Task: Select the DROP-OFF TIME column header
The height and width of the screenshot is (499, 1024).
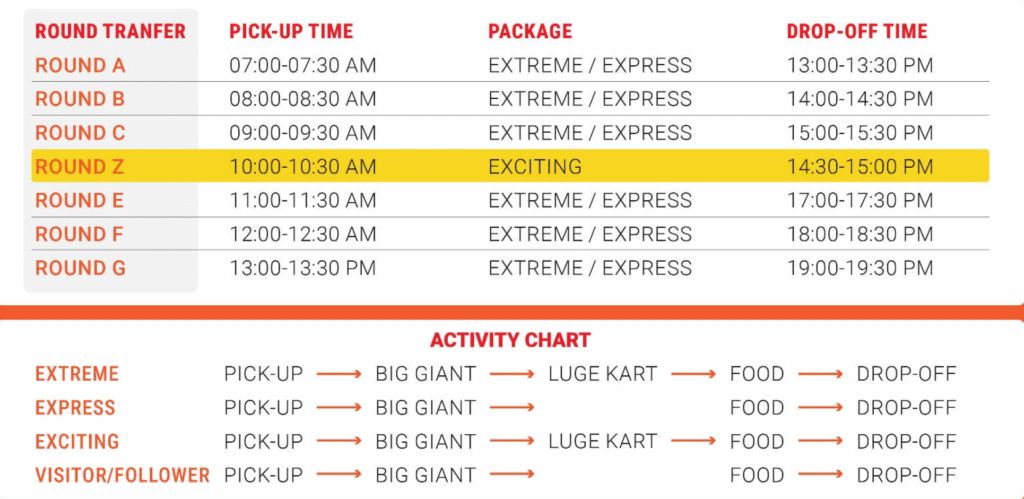Action: [857, 31]
